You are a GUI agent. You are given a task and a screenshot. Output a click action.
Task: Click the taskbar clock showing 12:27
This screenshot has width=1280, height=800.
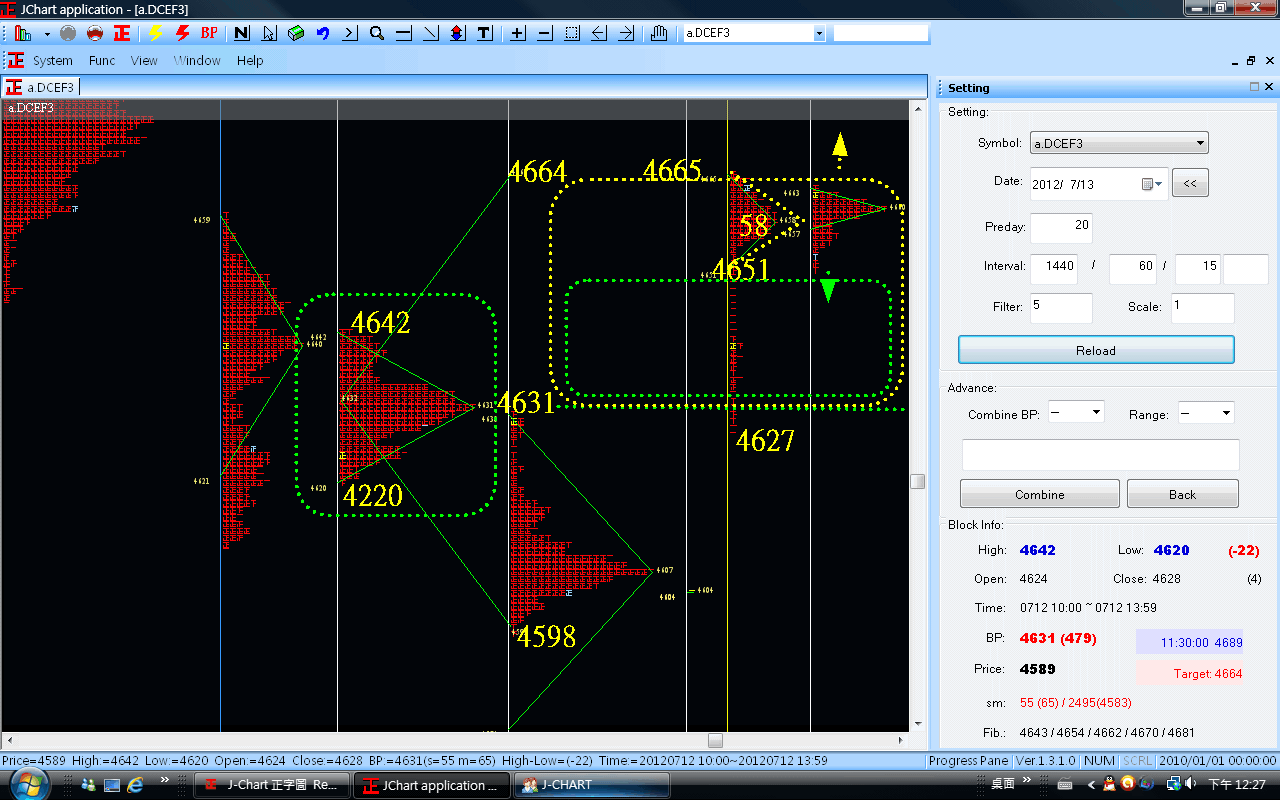pyautogui.click(x=1238, y=785)
